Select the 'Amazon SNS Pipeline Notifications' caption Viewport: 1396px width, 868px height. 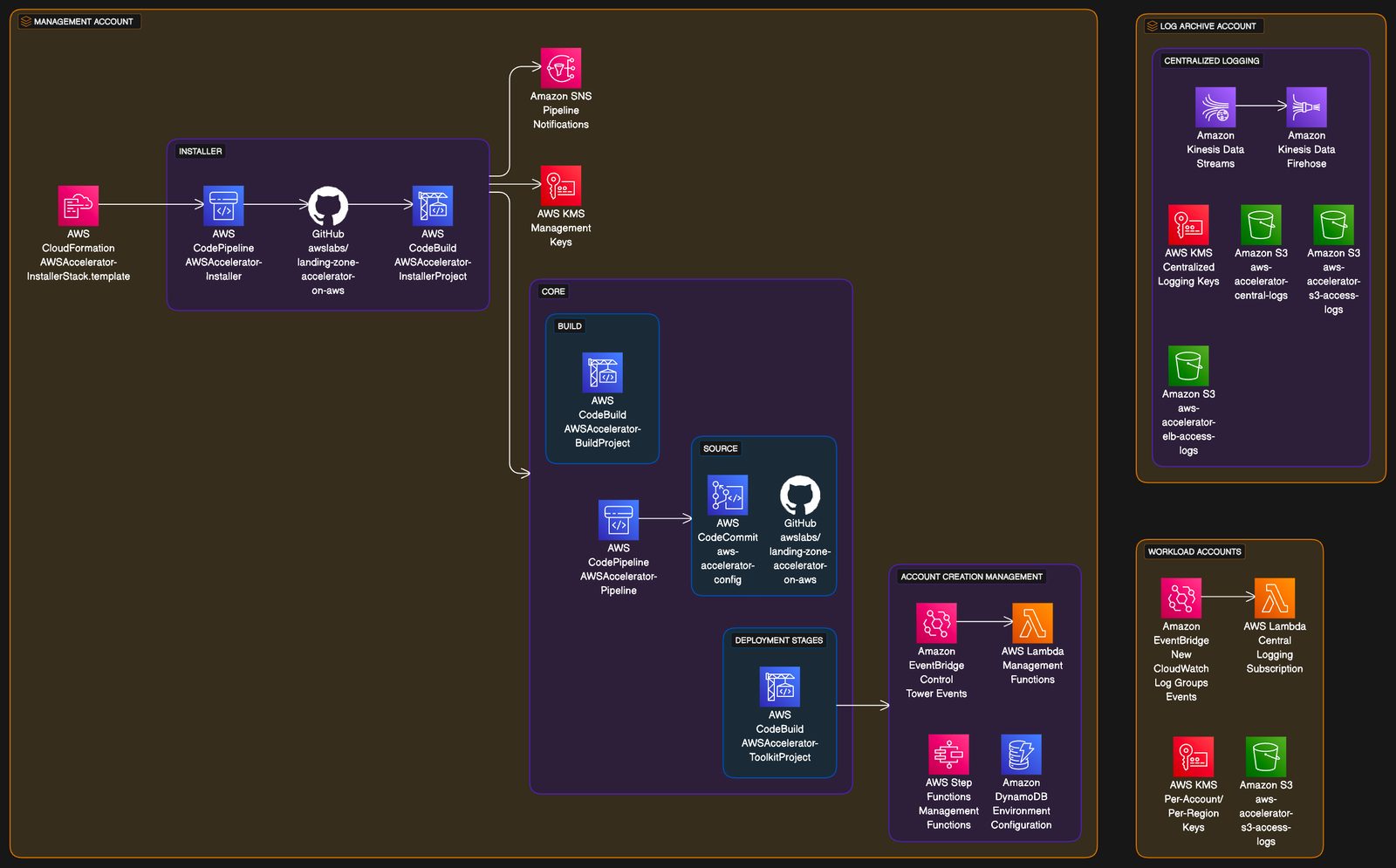click(561, 111)
